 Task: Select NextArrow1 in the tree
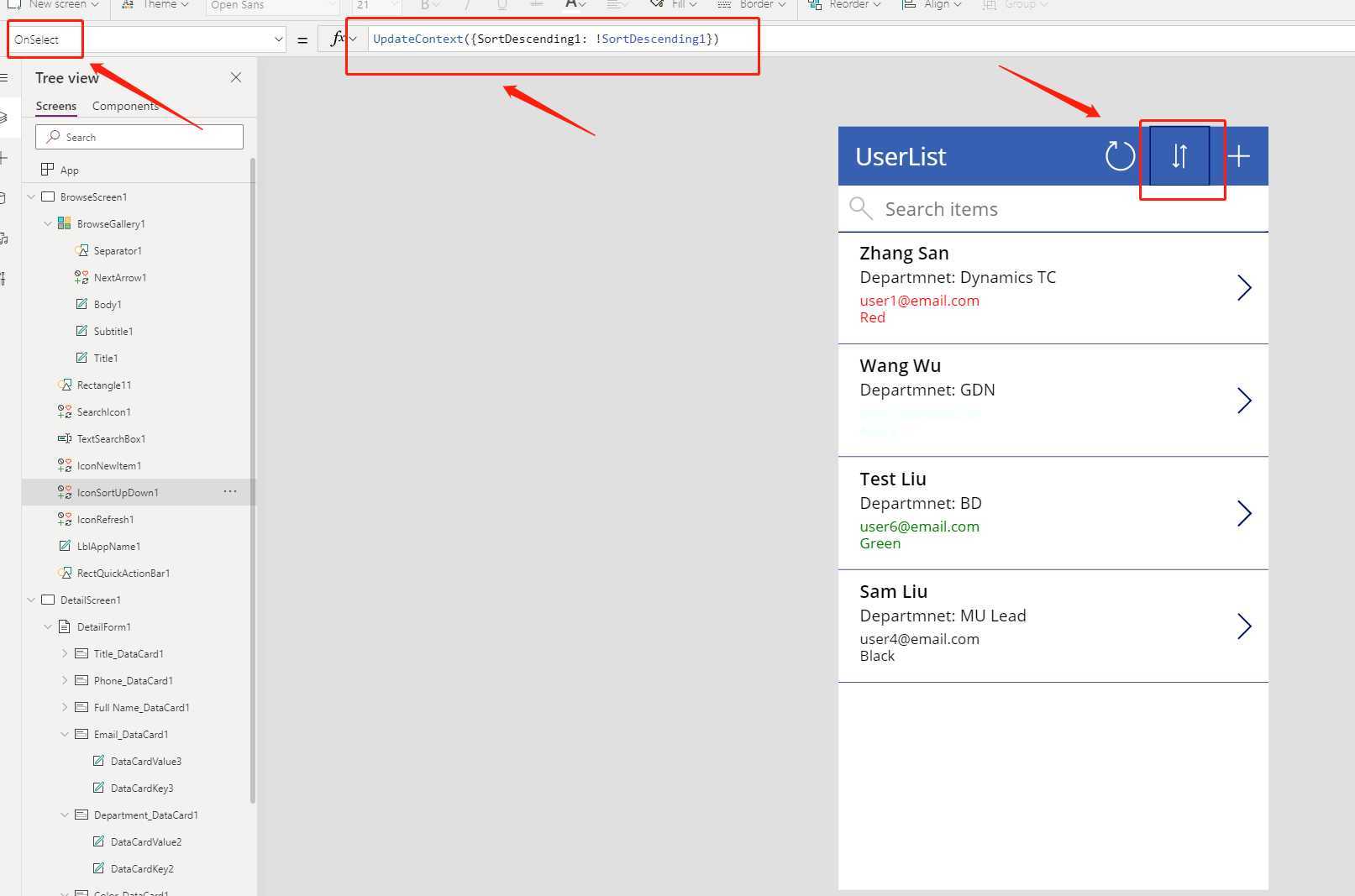point(119,277)
